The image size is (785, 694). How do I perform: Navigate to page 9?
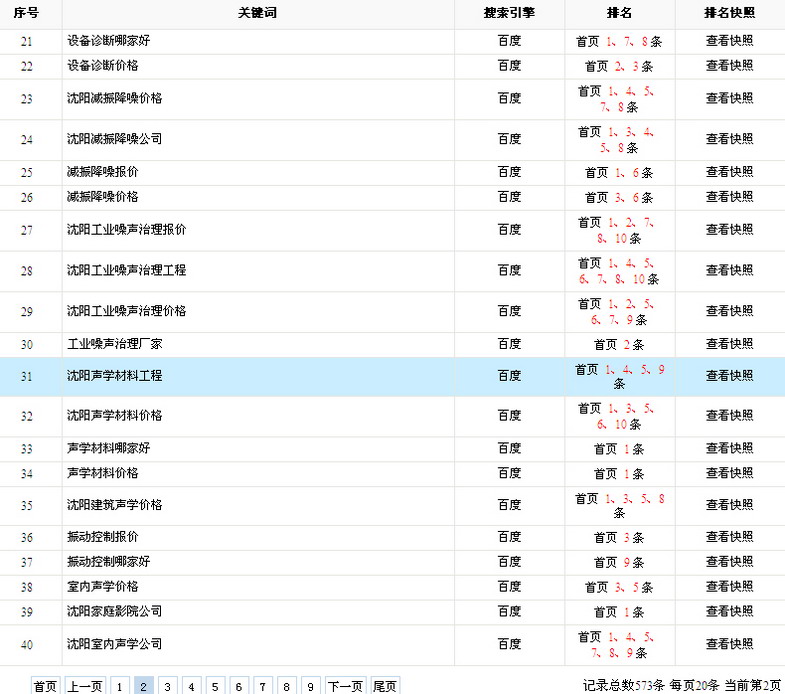pos(310,686)
